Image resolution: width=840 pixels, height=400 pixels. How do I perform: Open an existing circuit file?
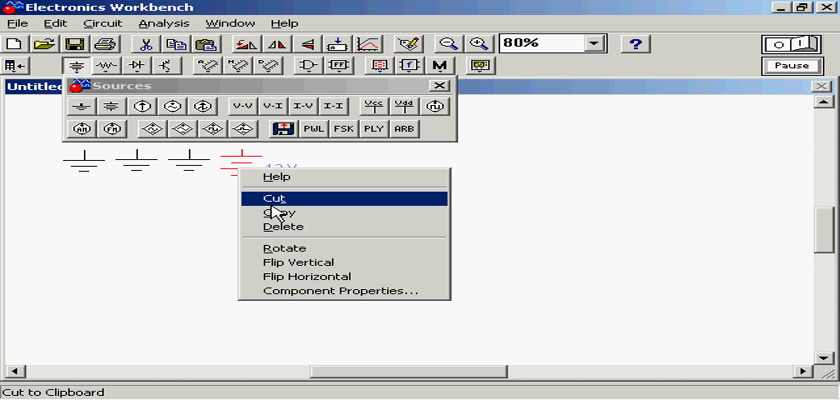[x=46, y=44]
